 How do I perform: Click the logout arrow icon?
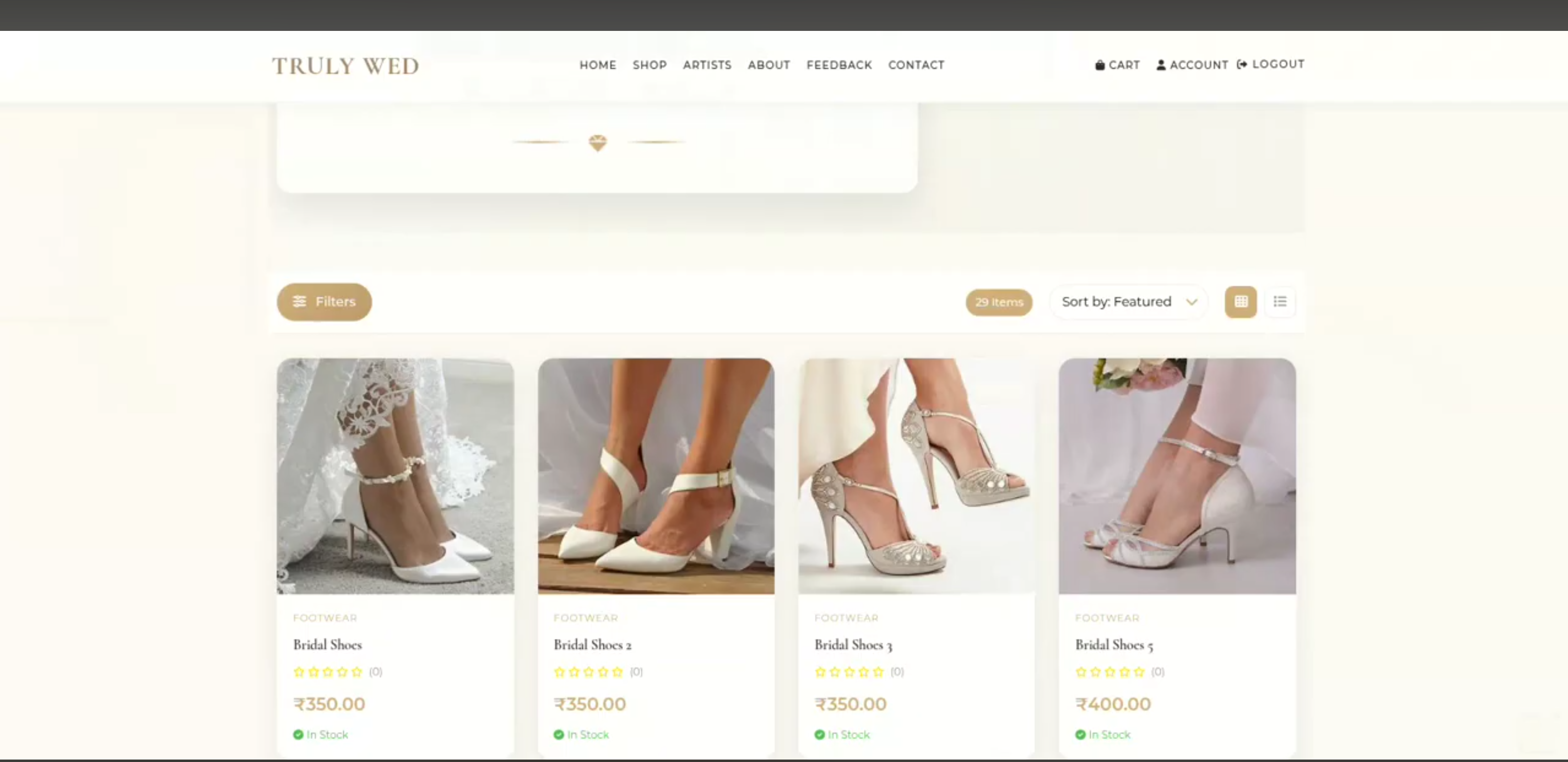point(1242,64)
